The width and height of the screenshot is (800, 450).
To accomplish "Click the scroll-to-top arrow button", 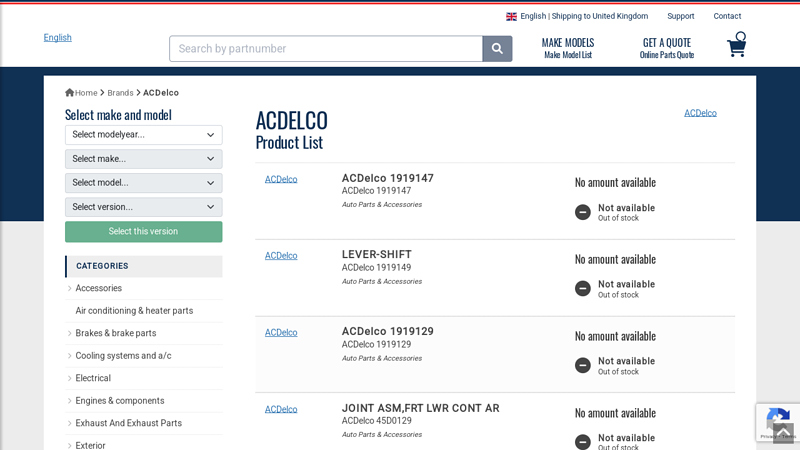I will (783, 433).
